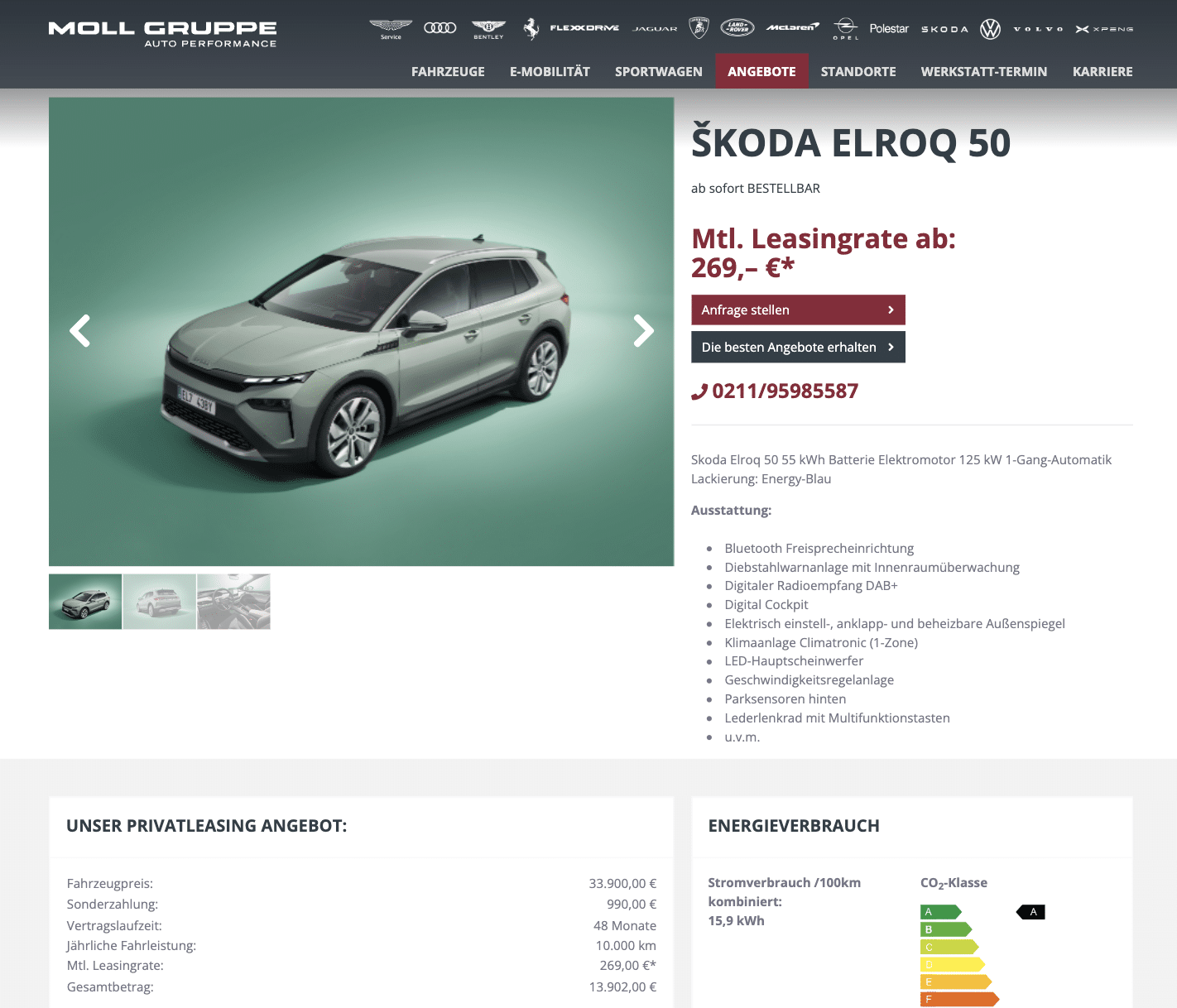Click the Anfrage stellen button
1177x1008 pixels.
click(798, 310)
